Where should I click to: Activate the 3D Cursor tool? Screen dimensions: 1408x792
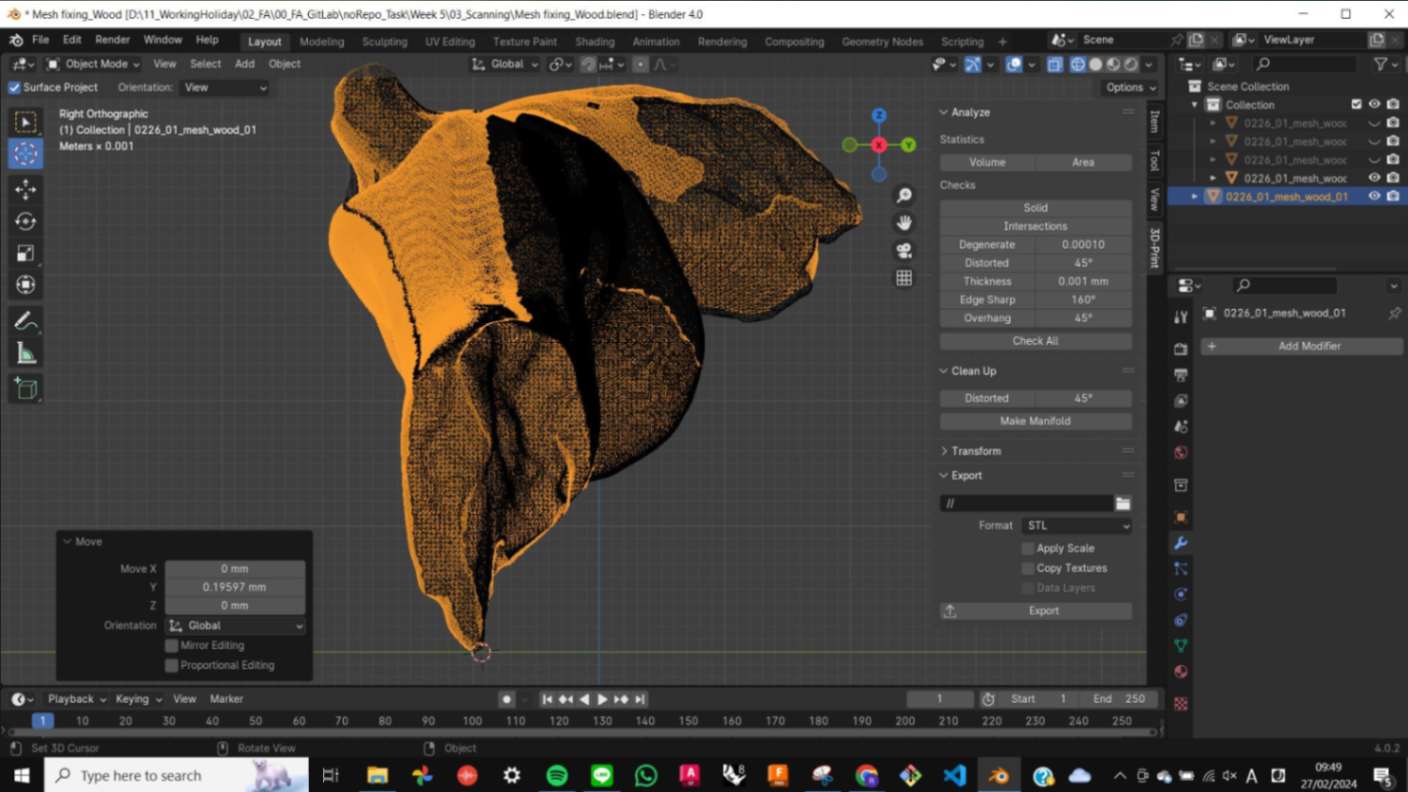[x=26, y=153]
